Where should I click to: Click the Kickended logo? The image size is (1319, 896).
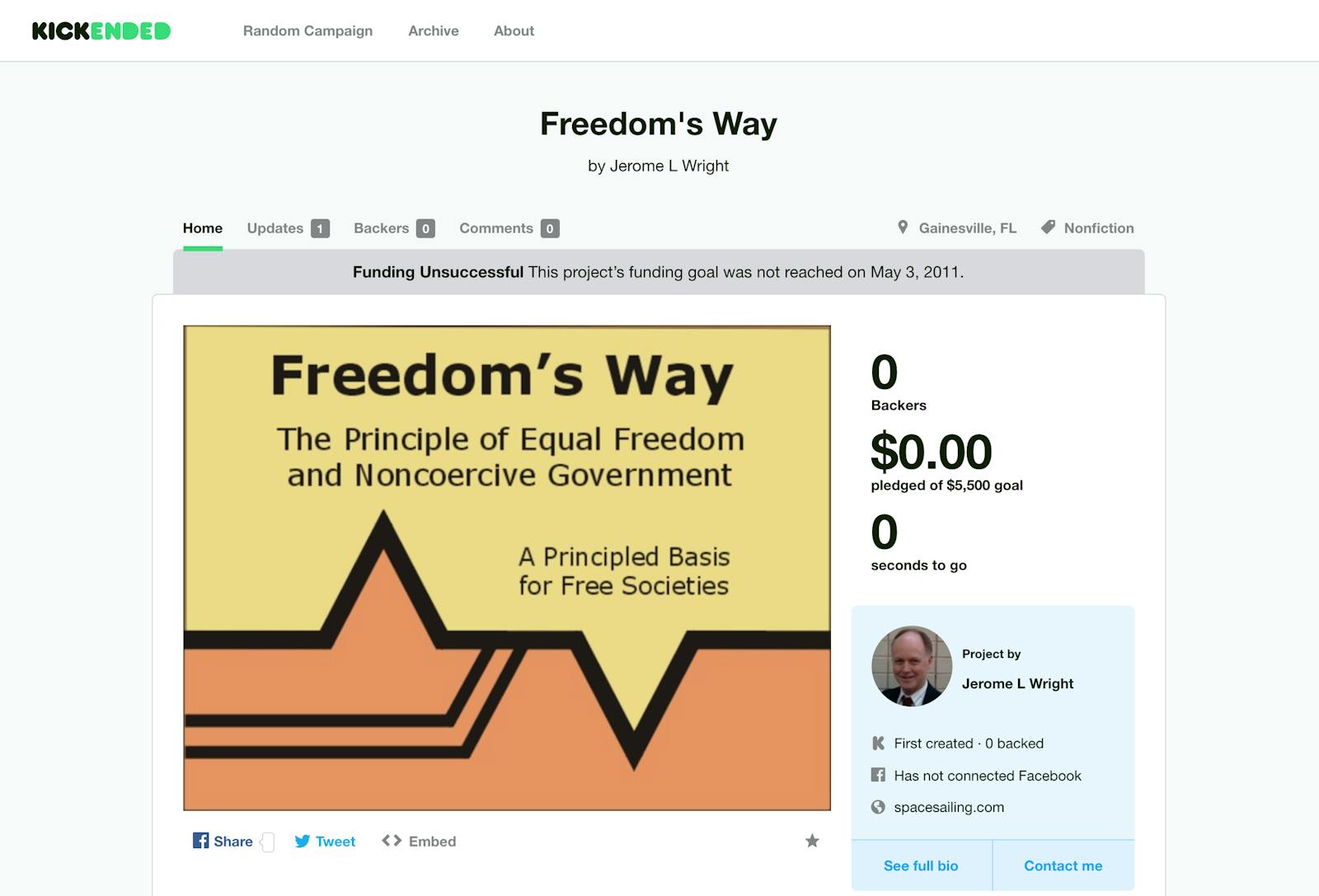click(x=101, y=31)
